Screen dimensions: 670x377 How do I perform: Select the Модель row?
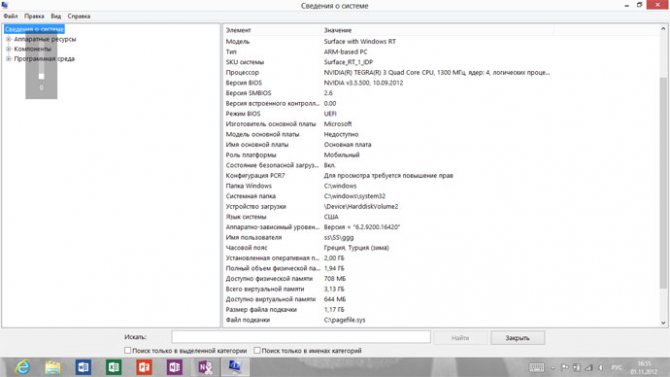[x=441, y=41]
